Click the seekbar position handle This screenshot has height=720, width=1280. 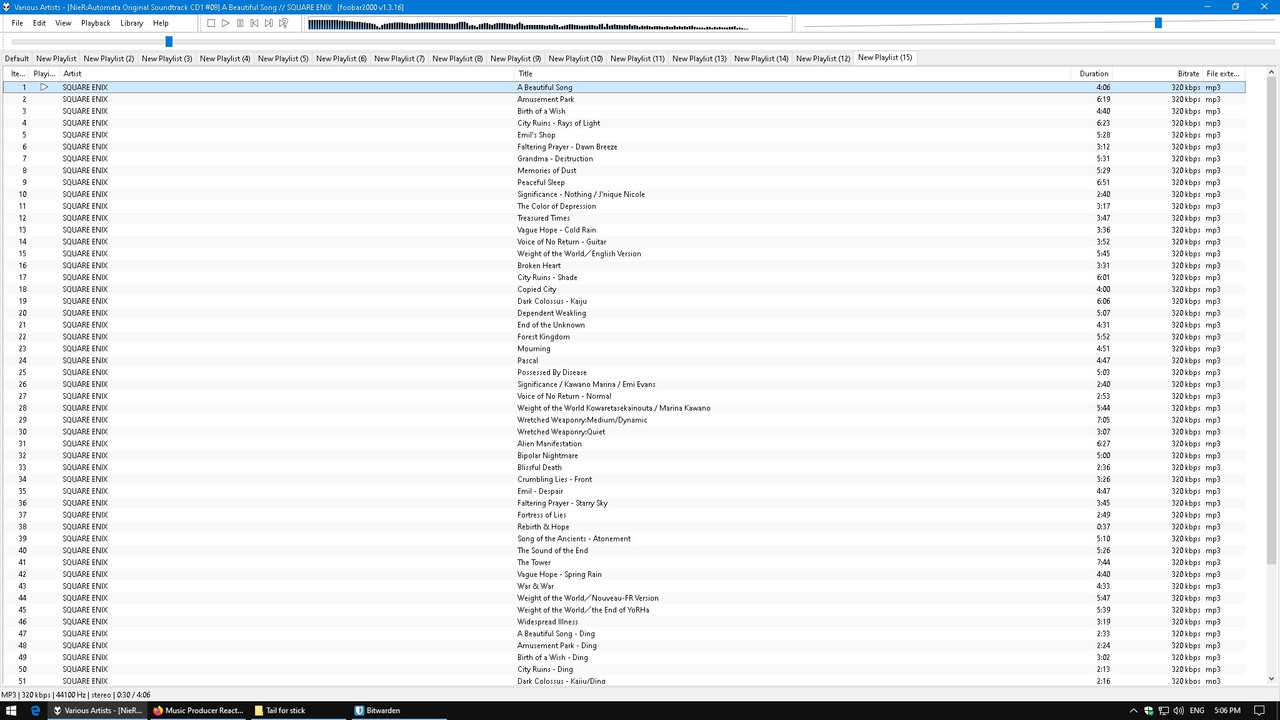click(169, 41)
